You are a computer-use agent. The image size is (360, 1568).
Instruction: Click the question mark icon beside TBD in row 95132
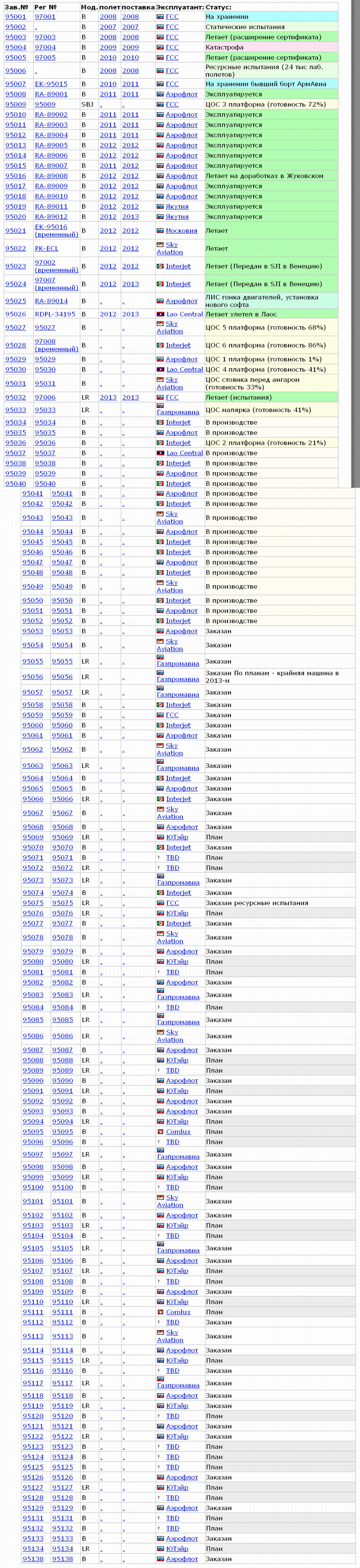159,1529
